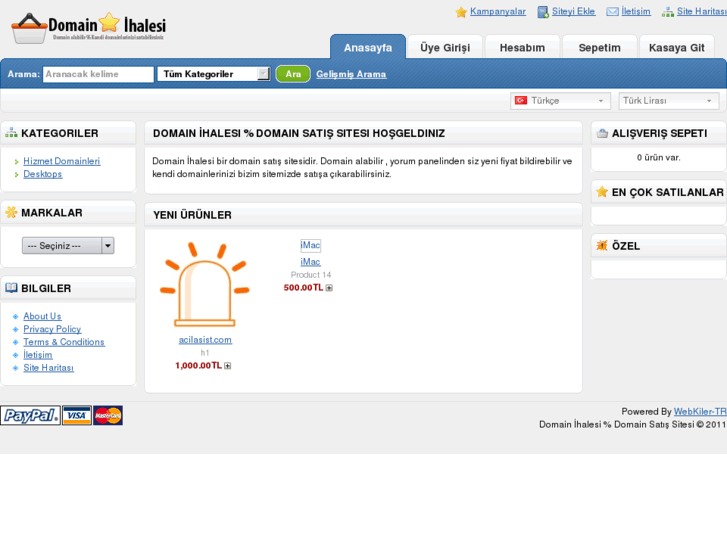727x545 pixels.
Task: Open the WebKiler-TR footer link
Action: 700,411
